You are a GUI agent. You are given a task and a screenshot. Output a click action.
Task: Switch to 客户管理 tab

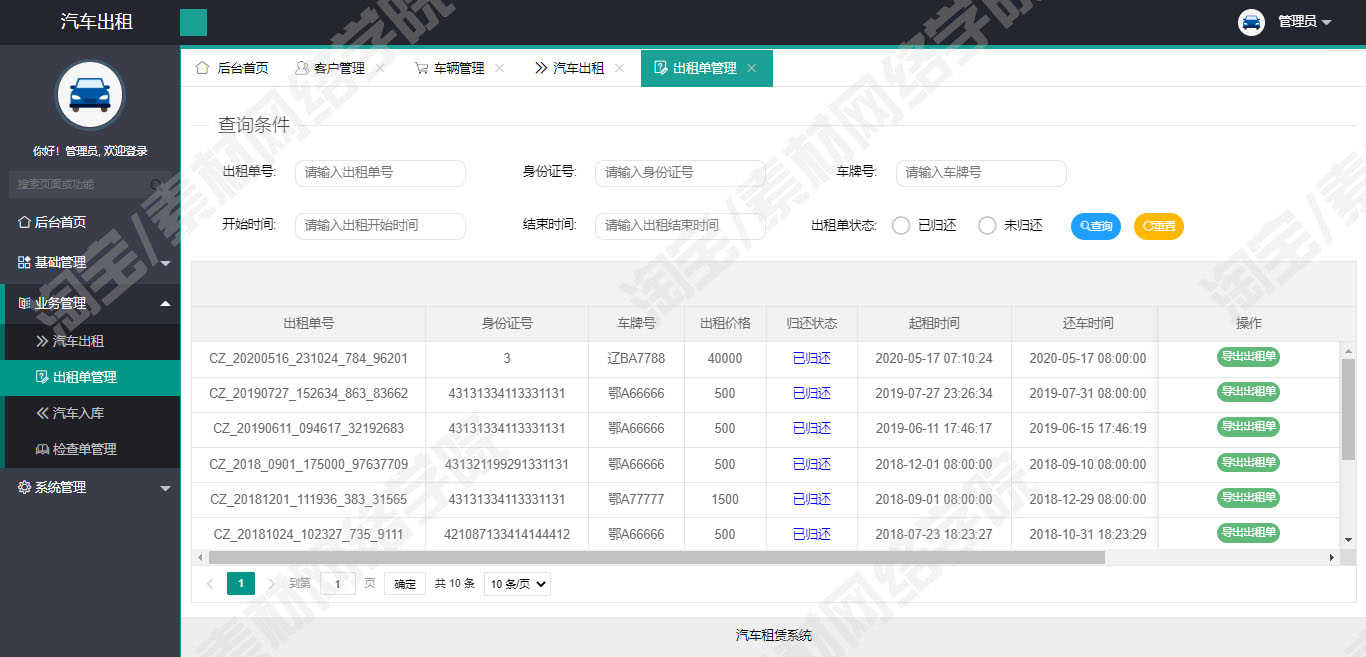[339, 68]
